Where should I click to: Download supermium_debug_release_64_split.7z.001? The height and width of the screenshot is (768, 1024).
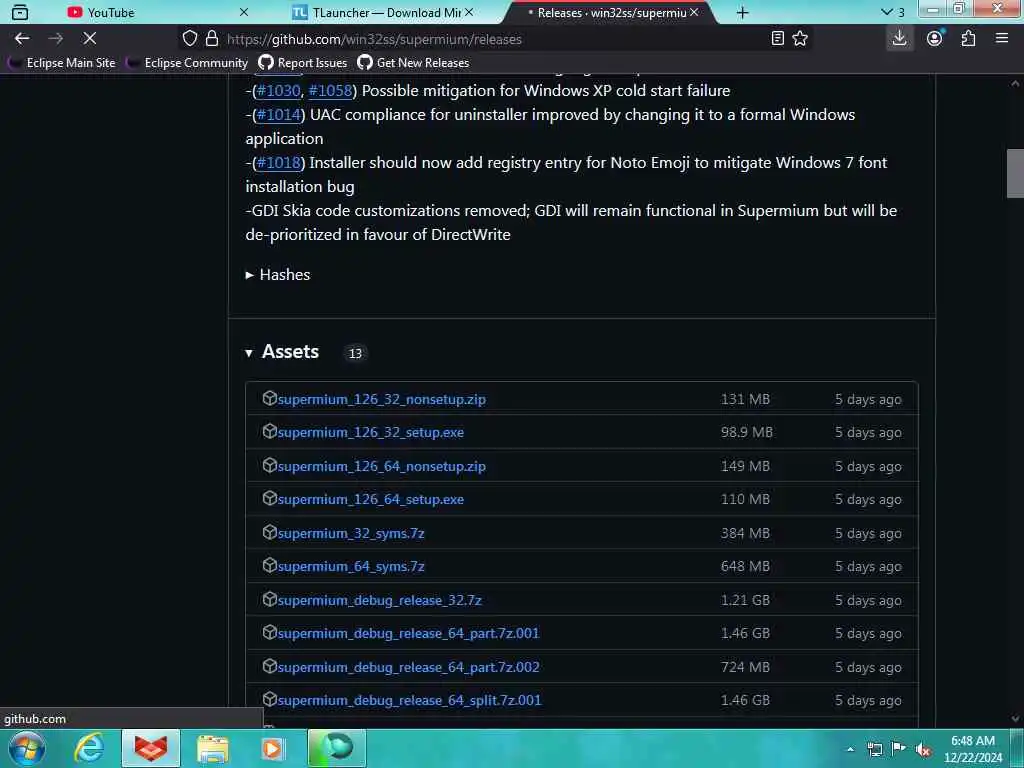[x=409, y=701]
